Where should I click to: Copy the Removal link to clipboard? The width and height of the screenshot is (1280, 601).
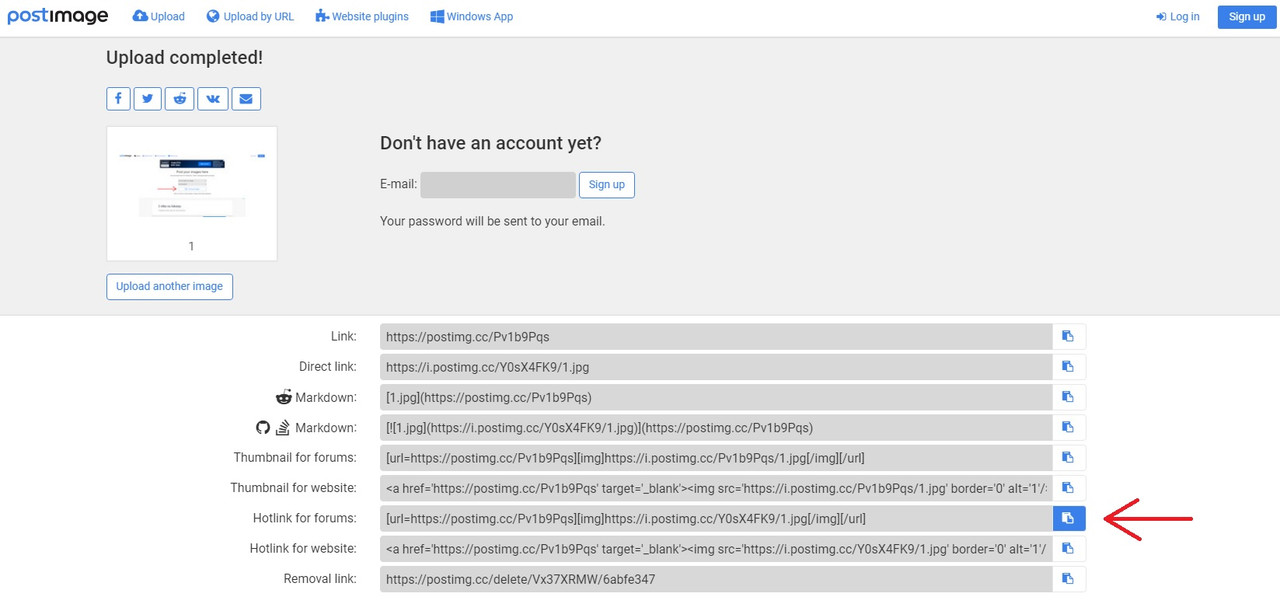1068,579
